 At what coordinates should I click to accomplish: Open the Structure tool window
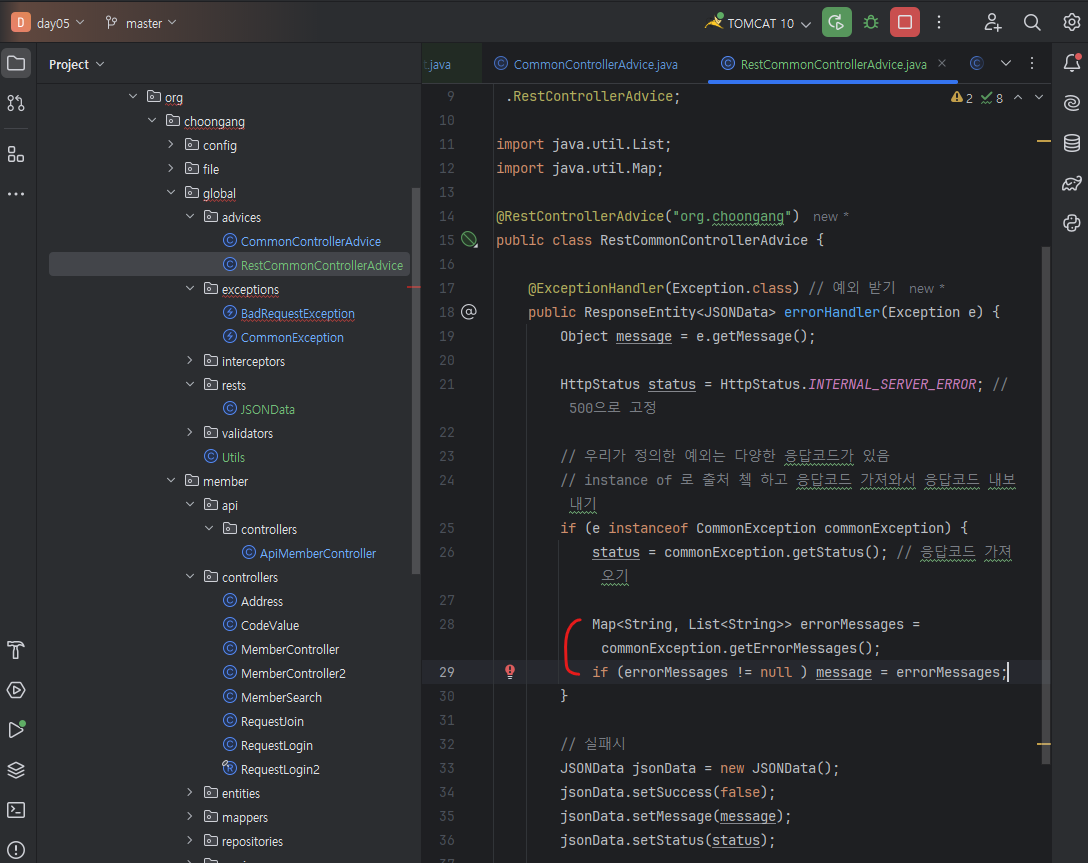(16, 154)
